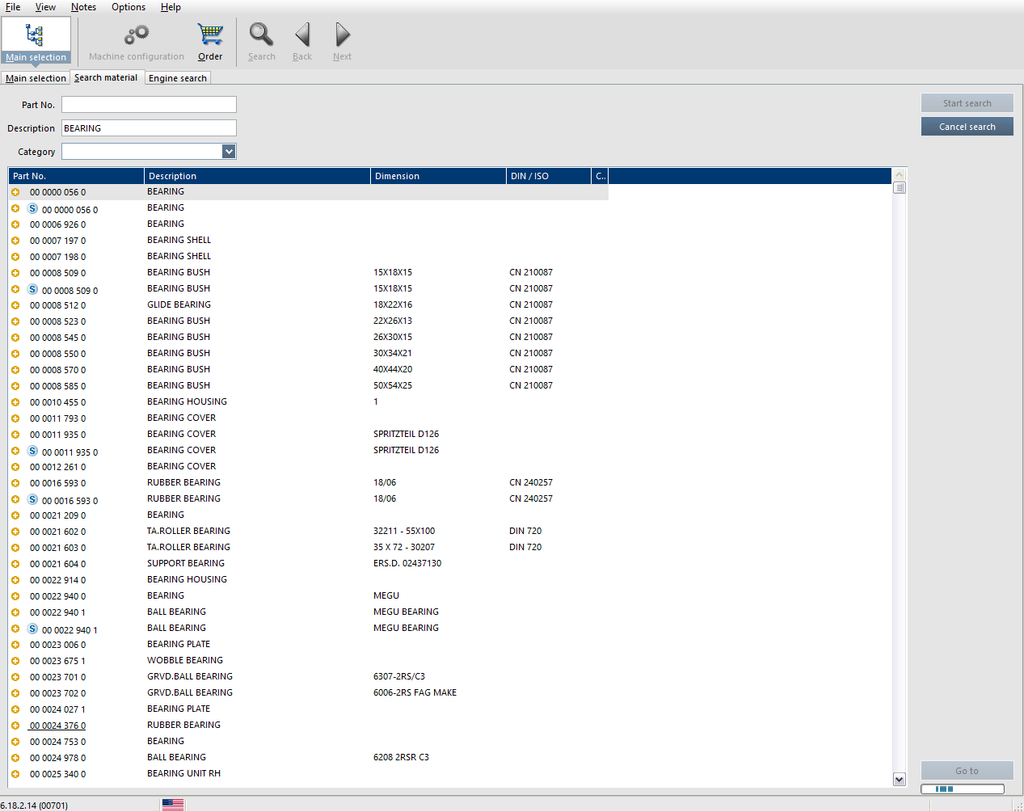Open the Notes menu
The image size is (1024, 811).
coord(84,7)
